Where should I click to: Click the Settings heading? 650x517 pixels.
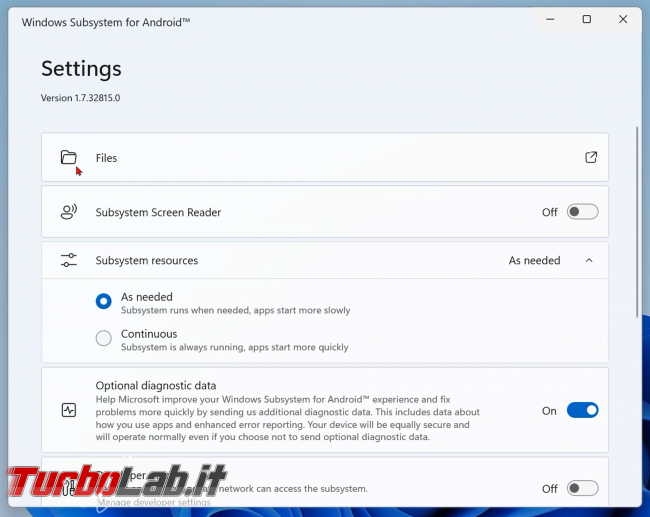81,69
